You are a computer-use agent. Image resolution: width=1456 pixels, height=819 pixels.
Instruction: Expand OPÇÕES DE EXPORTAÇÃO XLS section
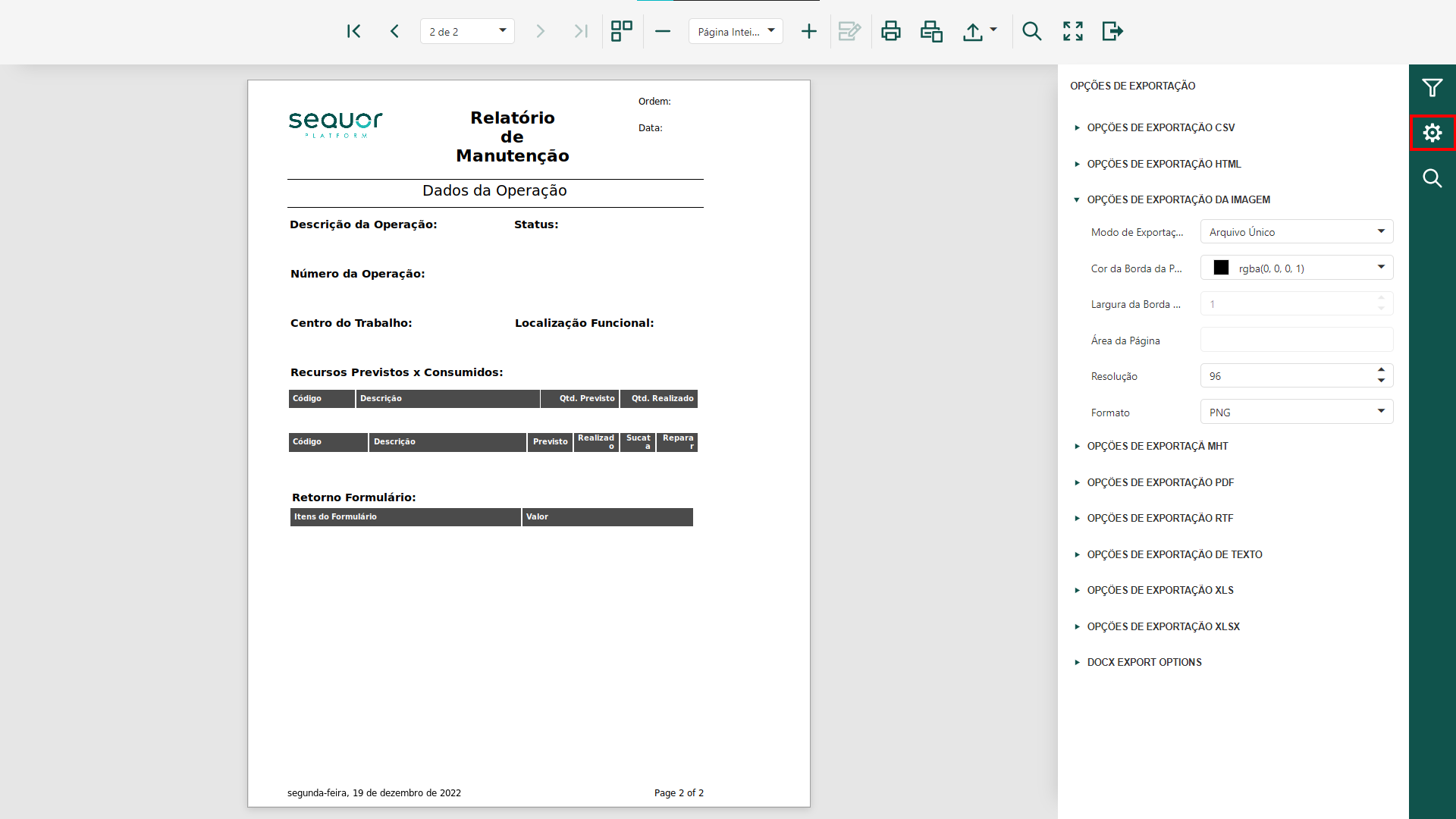tap(1159, 590)
